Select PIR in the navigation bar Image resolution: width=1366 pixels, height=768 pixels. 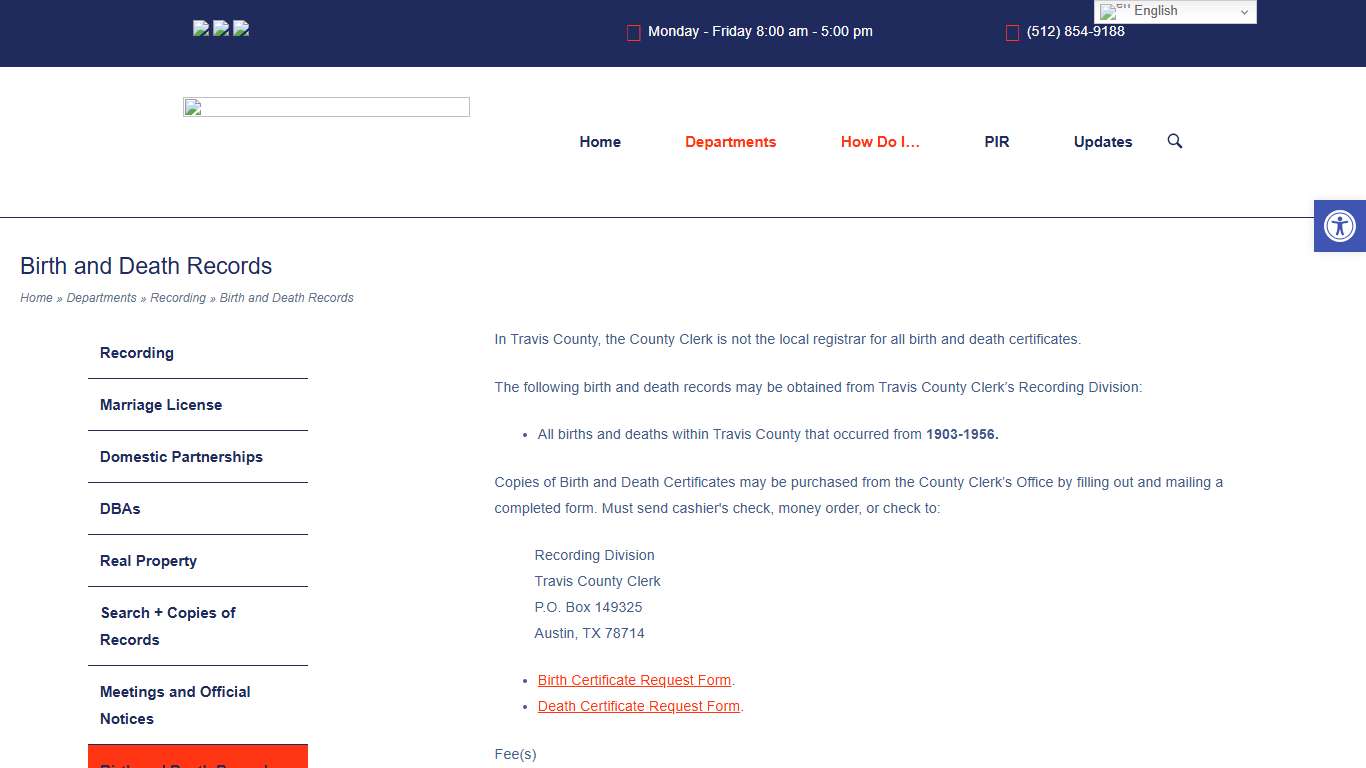tap(996, 141)
